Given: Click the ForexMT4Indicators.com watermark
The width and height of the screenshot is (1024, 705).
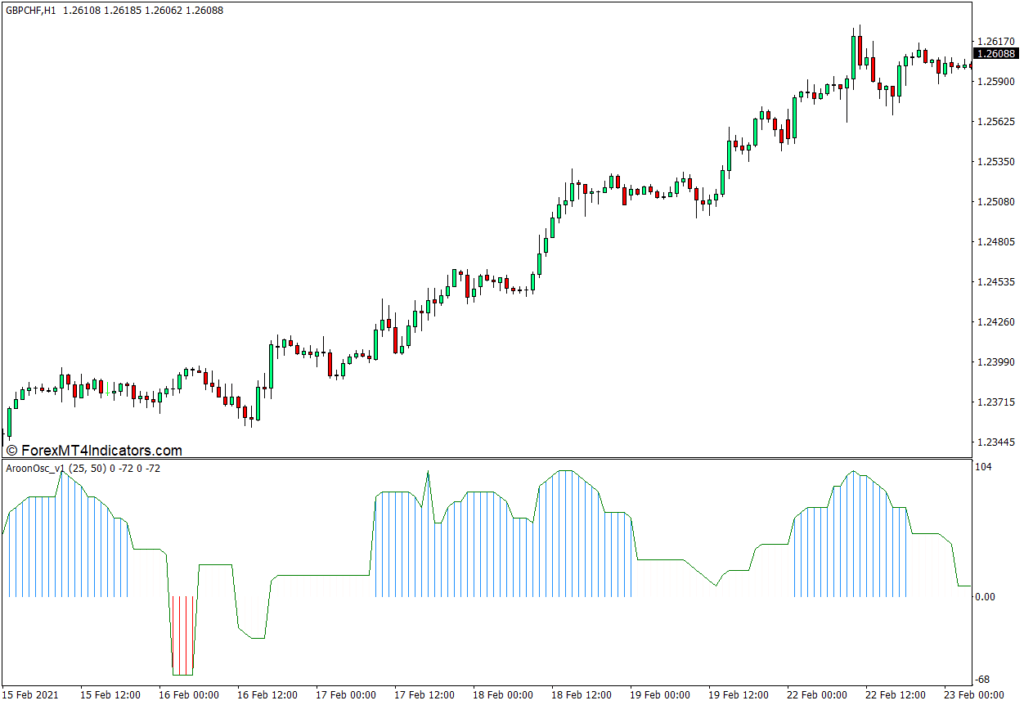Looking at the screenshot, I should point(93,451).
